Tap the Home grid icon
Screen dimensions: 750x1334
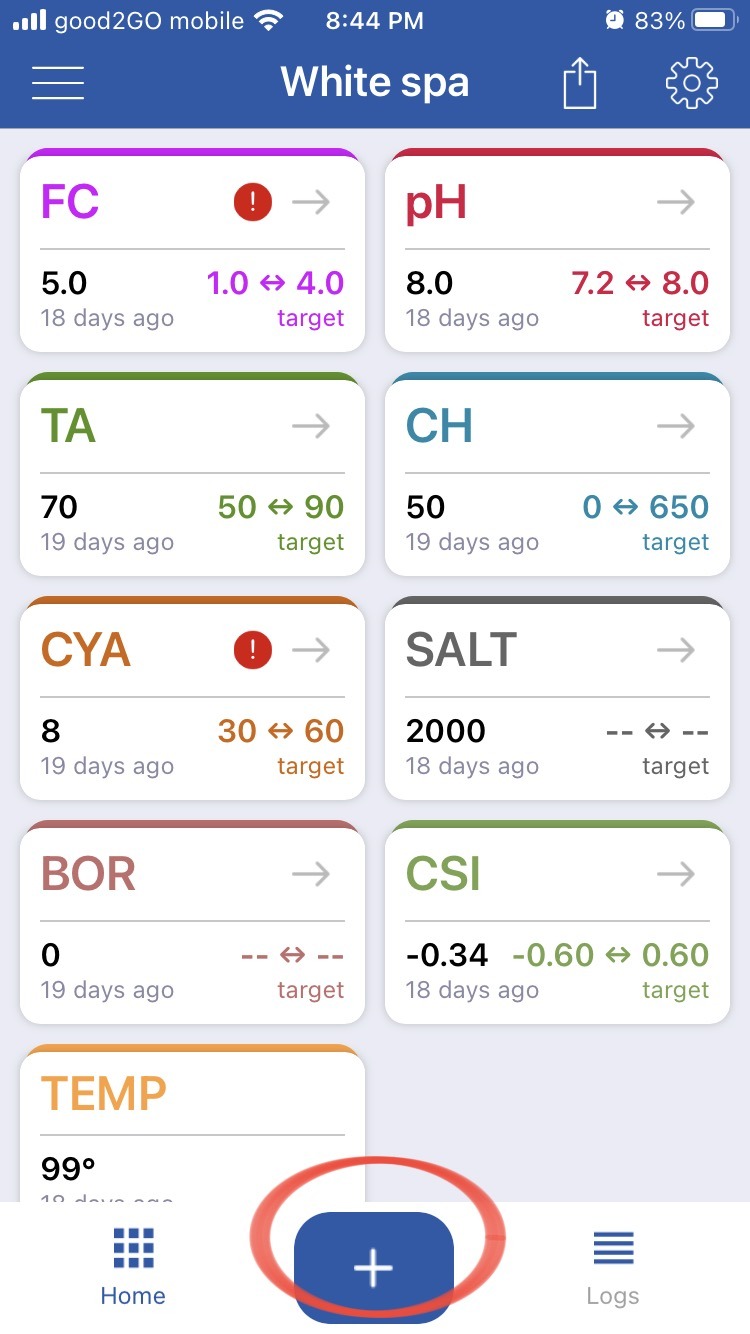[133, 1248]
